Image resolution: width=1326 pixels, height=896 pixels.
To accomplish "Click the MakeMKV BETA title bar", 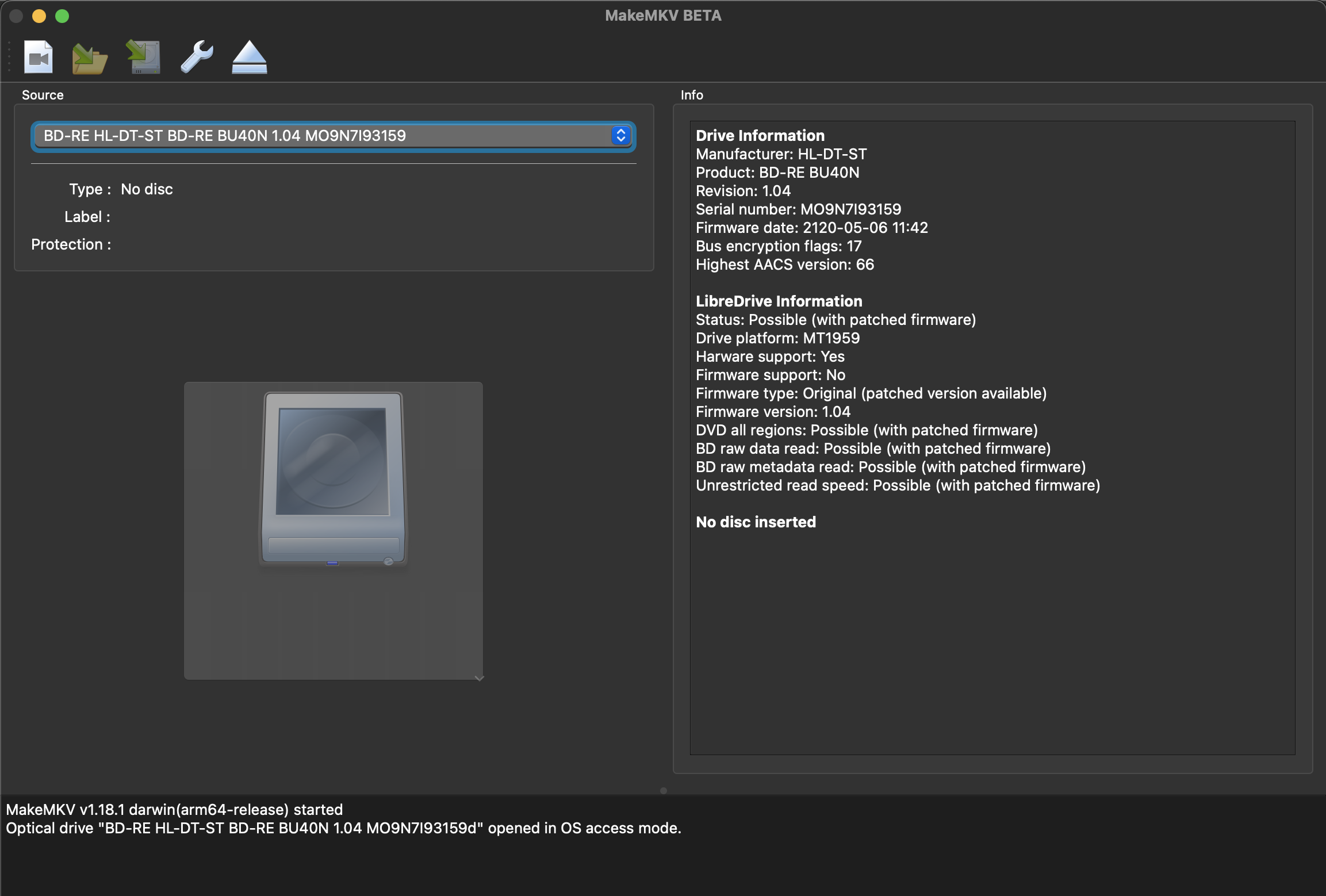I will click(663, 16).
